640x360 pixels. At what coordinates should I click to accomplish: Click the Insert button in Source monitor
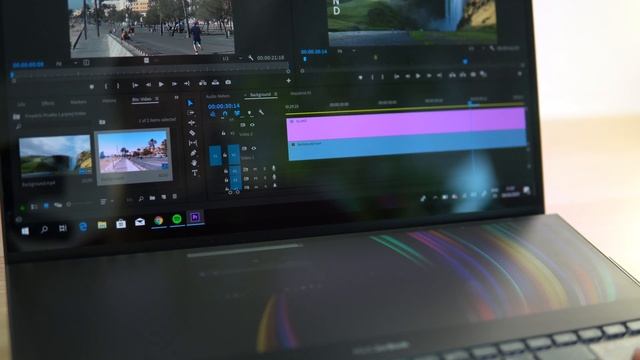pos(202,83)
